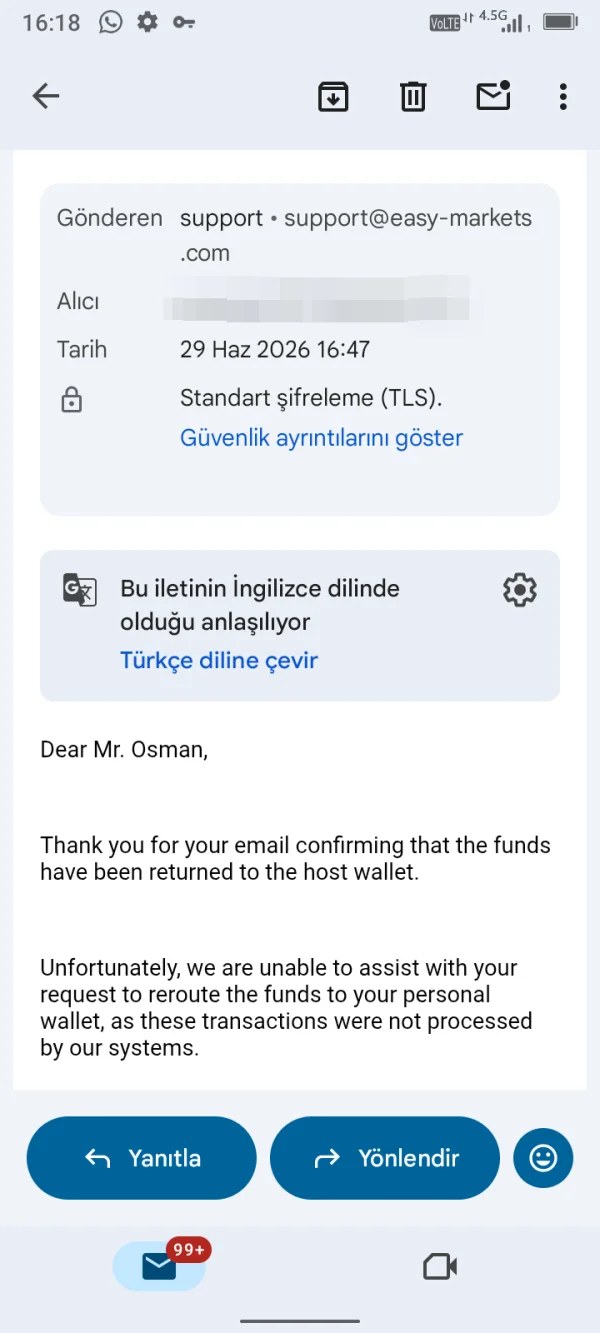The height and width of the screenshot is (1333, 600).
Task: Tap the sender address support@easy-markets.com
Action: click(x=356, y=235)
